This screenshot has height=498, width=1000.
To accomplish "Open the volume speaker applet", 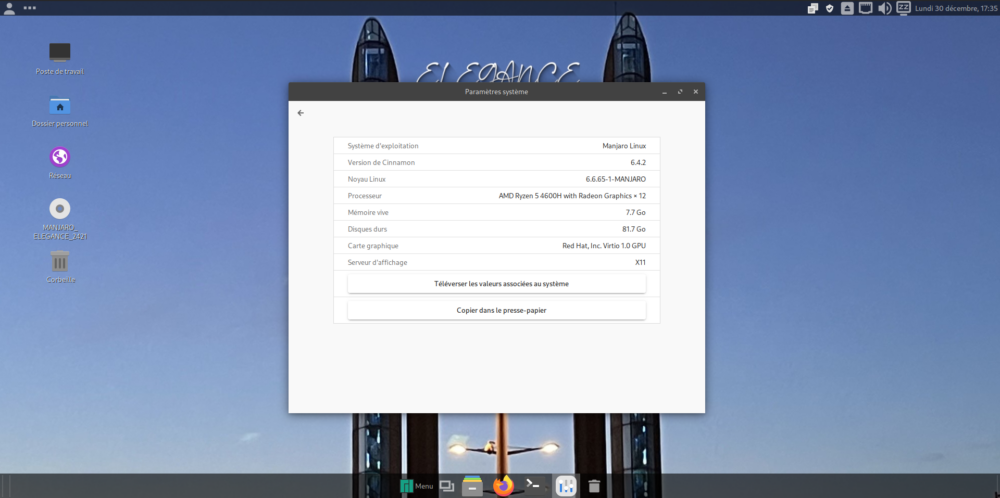I will [x=884, y=8].
